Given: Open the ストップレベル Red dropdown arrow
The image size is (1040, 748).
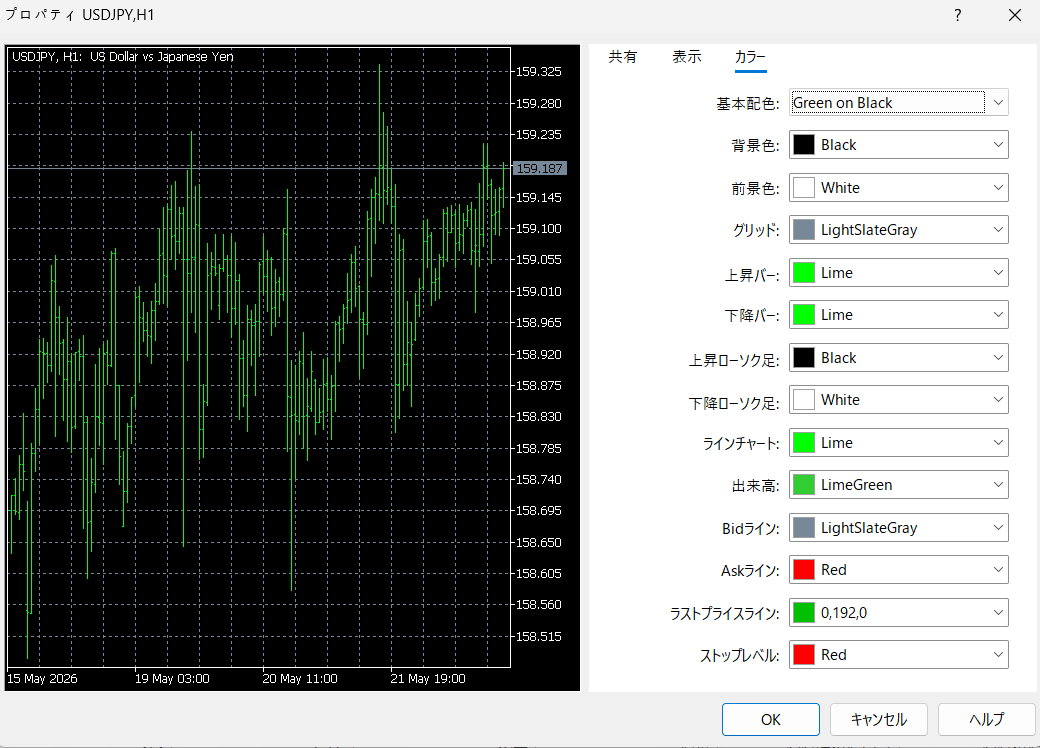Looking at the screenshot, I should (998, 654).
